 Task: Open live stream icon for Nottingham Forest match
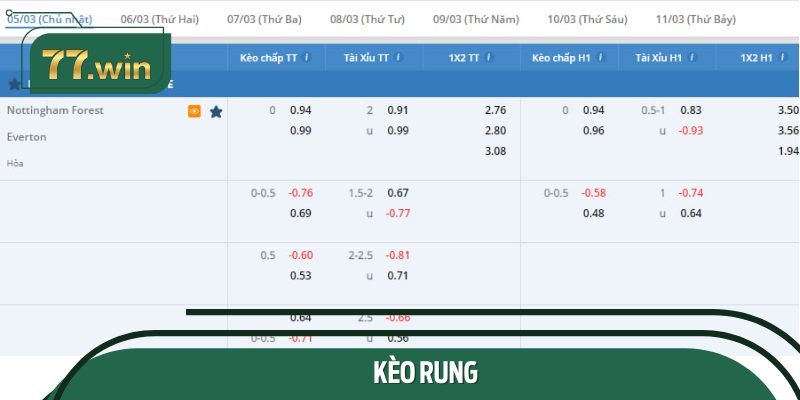(194, 111)
